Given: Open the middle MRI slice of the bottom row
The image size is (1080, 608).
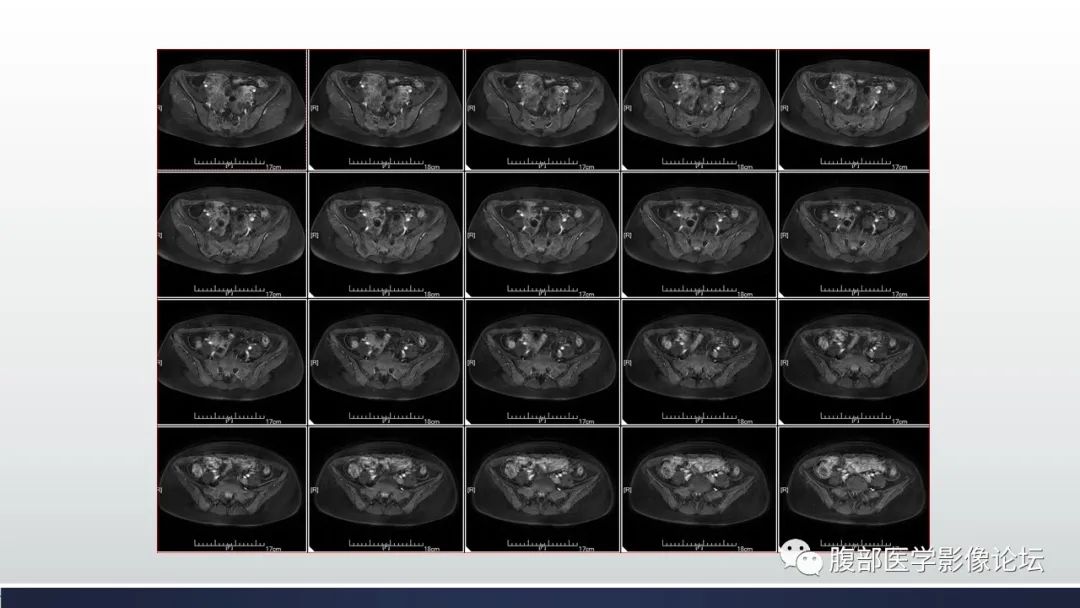Looking at the screenshot, I should (x=542, y=487).
